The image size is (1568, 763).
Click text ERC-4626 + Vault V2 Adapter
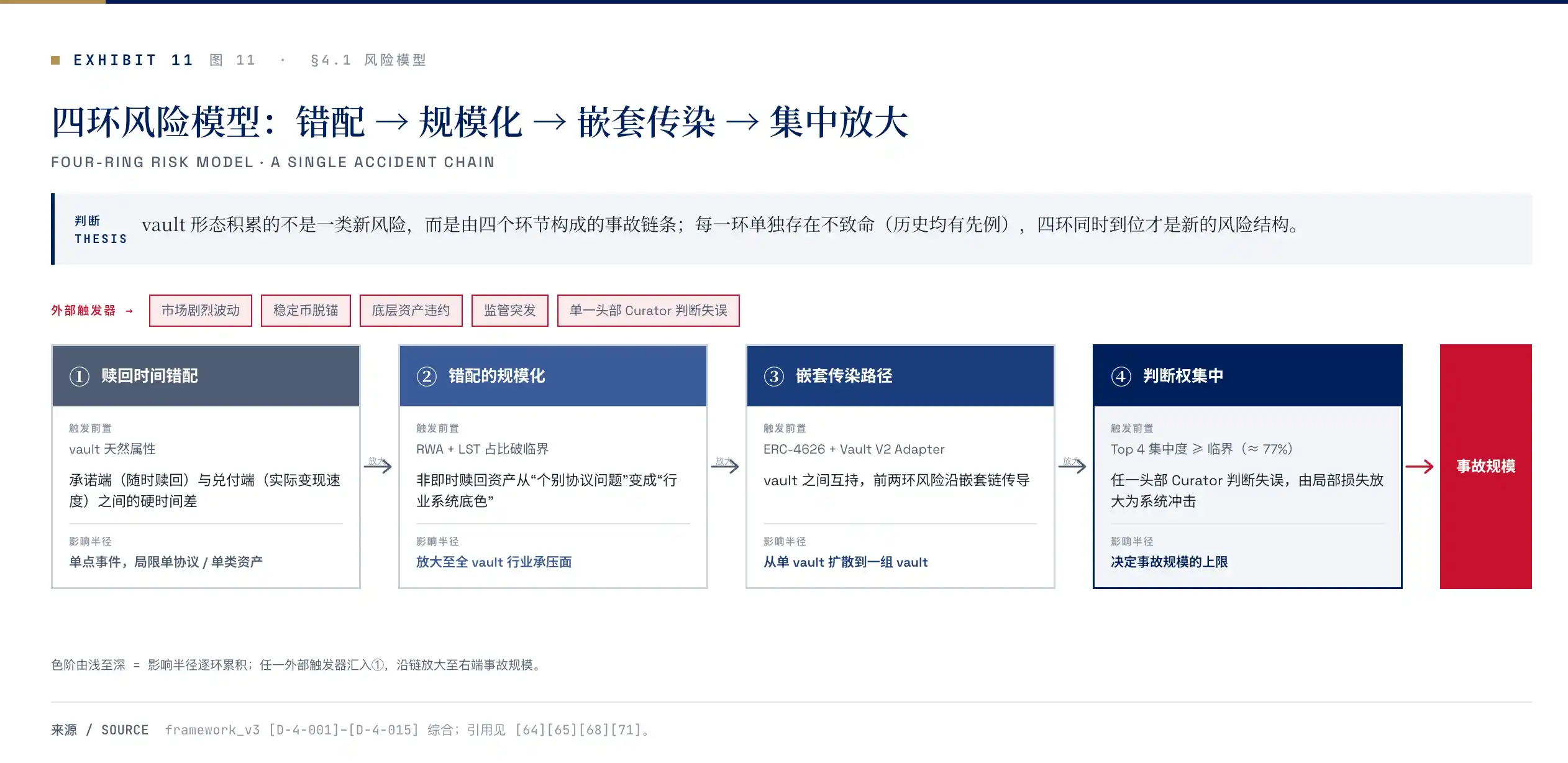[854, 449]
